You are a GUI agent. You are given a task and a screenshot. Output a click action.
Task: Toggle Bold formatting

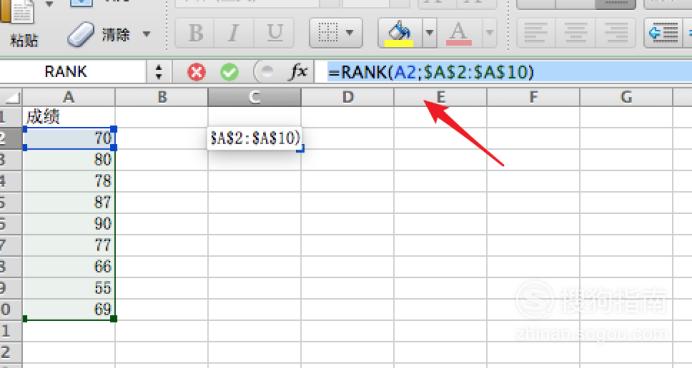pyautogui.click(x=195, y=33)
